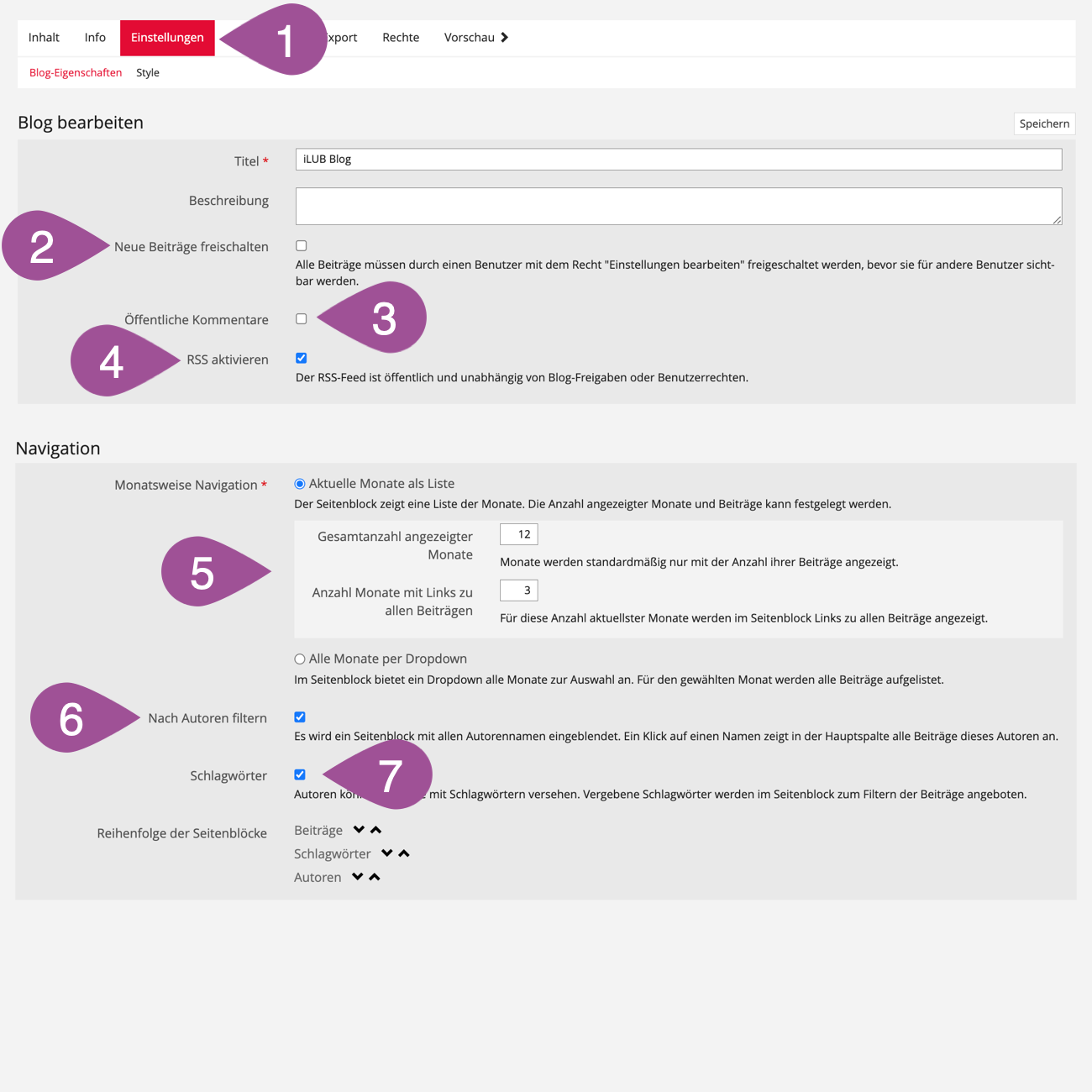Move Autoren block up with arrow

coord(375,877)
